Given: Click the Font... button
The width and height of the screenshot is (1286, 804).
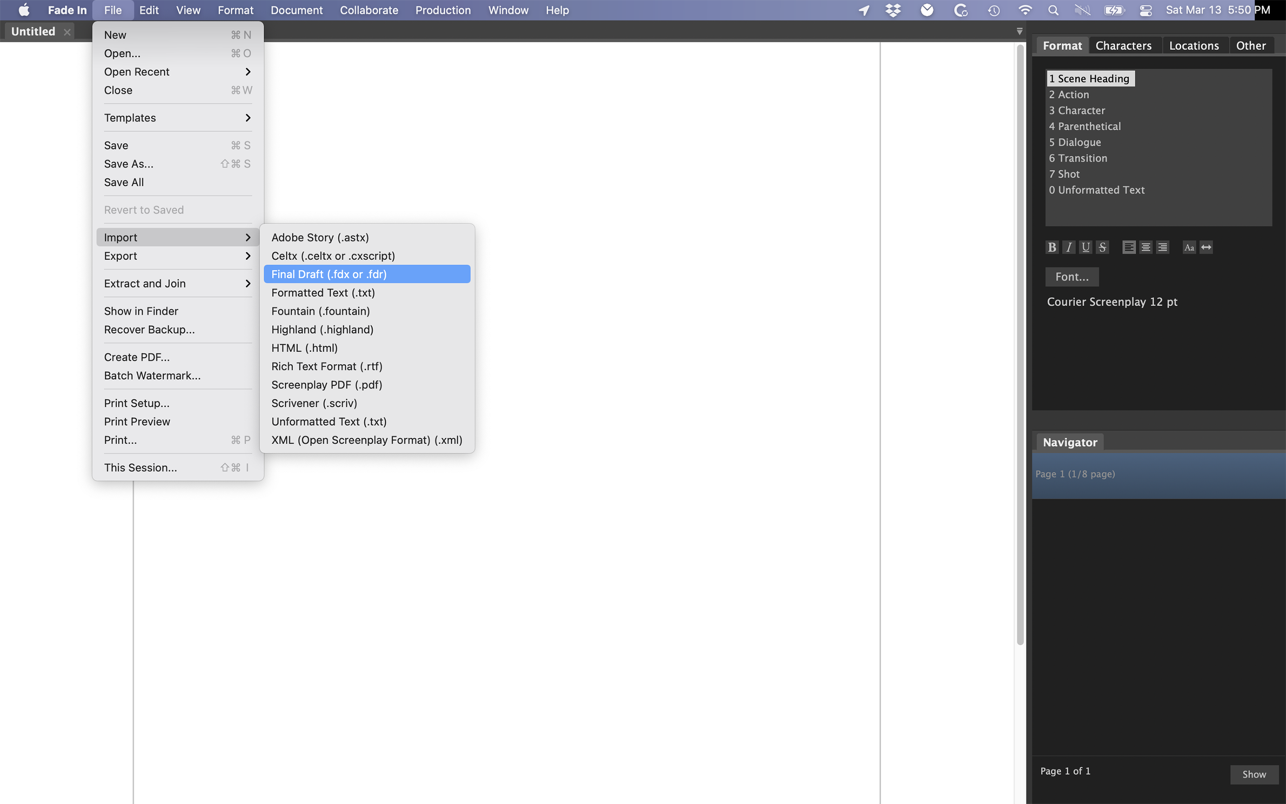Looking at the screenshot, I should 1072,277.
